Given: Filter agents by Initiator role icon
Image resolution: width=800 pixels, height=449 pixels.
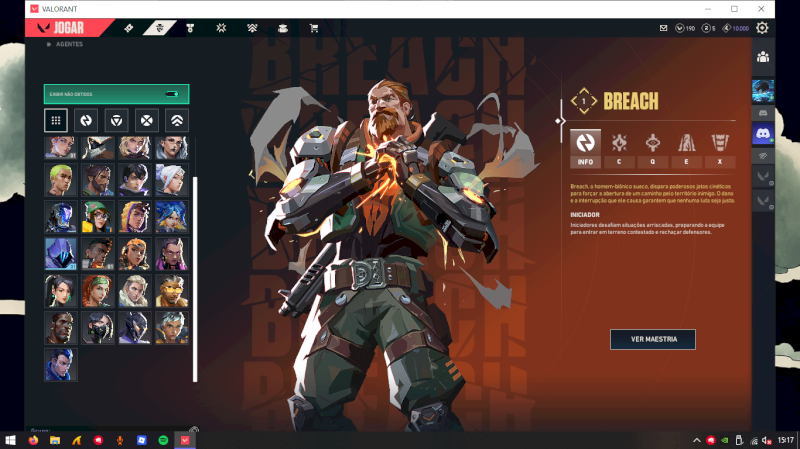Looking at the screenshot, I should [86, 120].
